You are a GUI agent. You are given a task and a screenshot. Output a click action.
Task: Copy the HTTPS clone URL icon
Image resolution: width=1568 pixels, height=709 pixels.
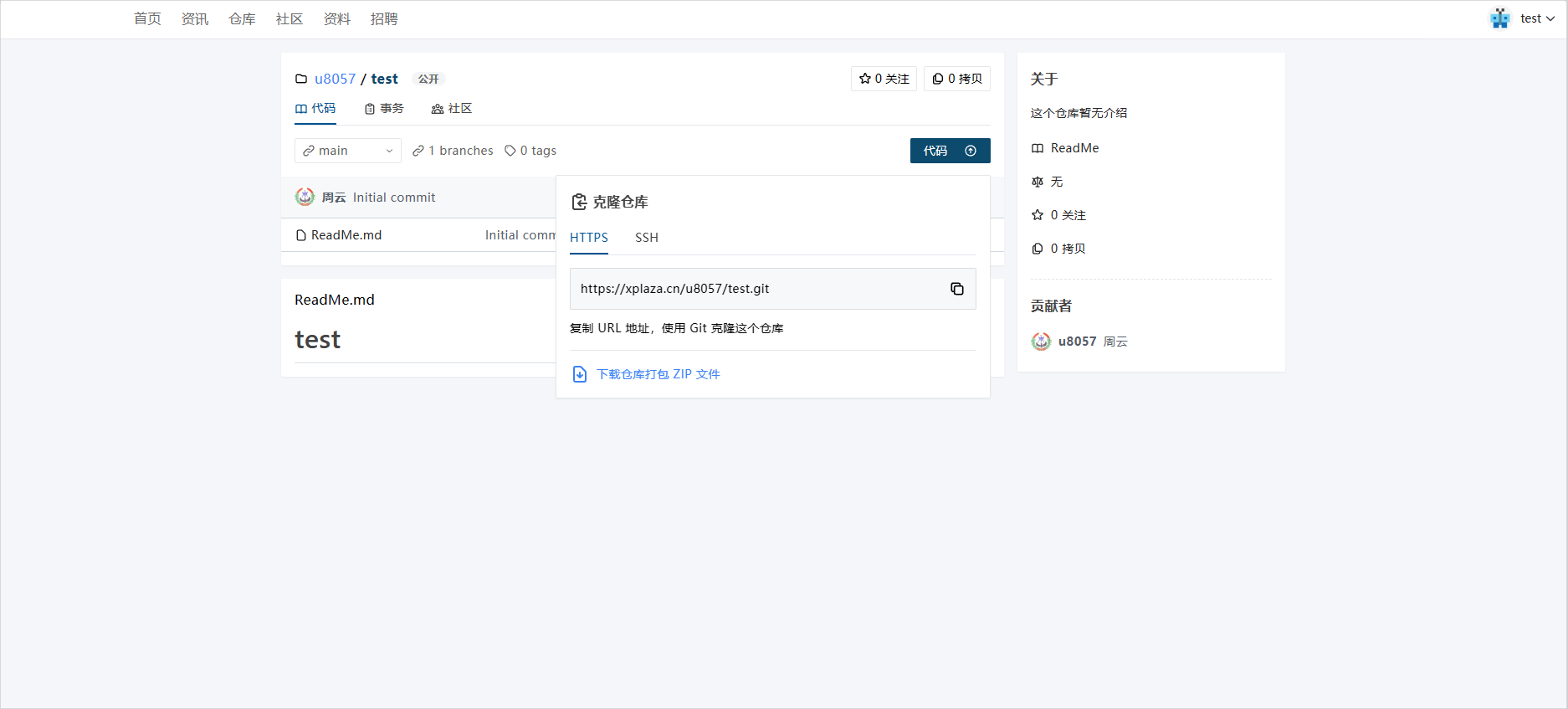956,289
